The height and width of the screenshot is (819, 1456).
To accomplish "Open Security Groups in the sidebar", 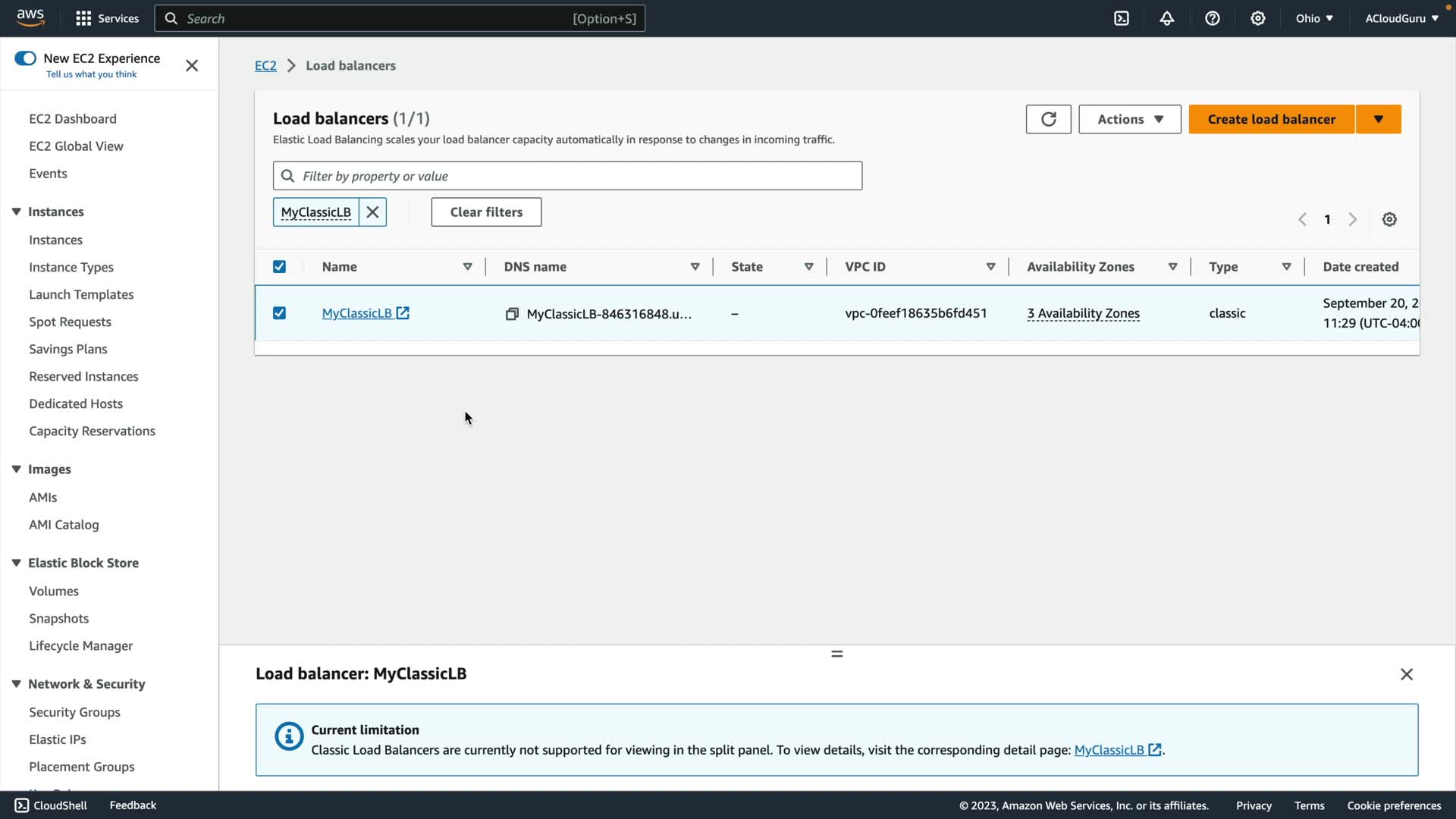I will (x=74, y=712).
